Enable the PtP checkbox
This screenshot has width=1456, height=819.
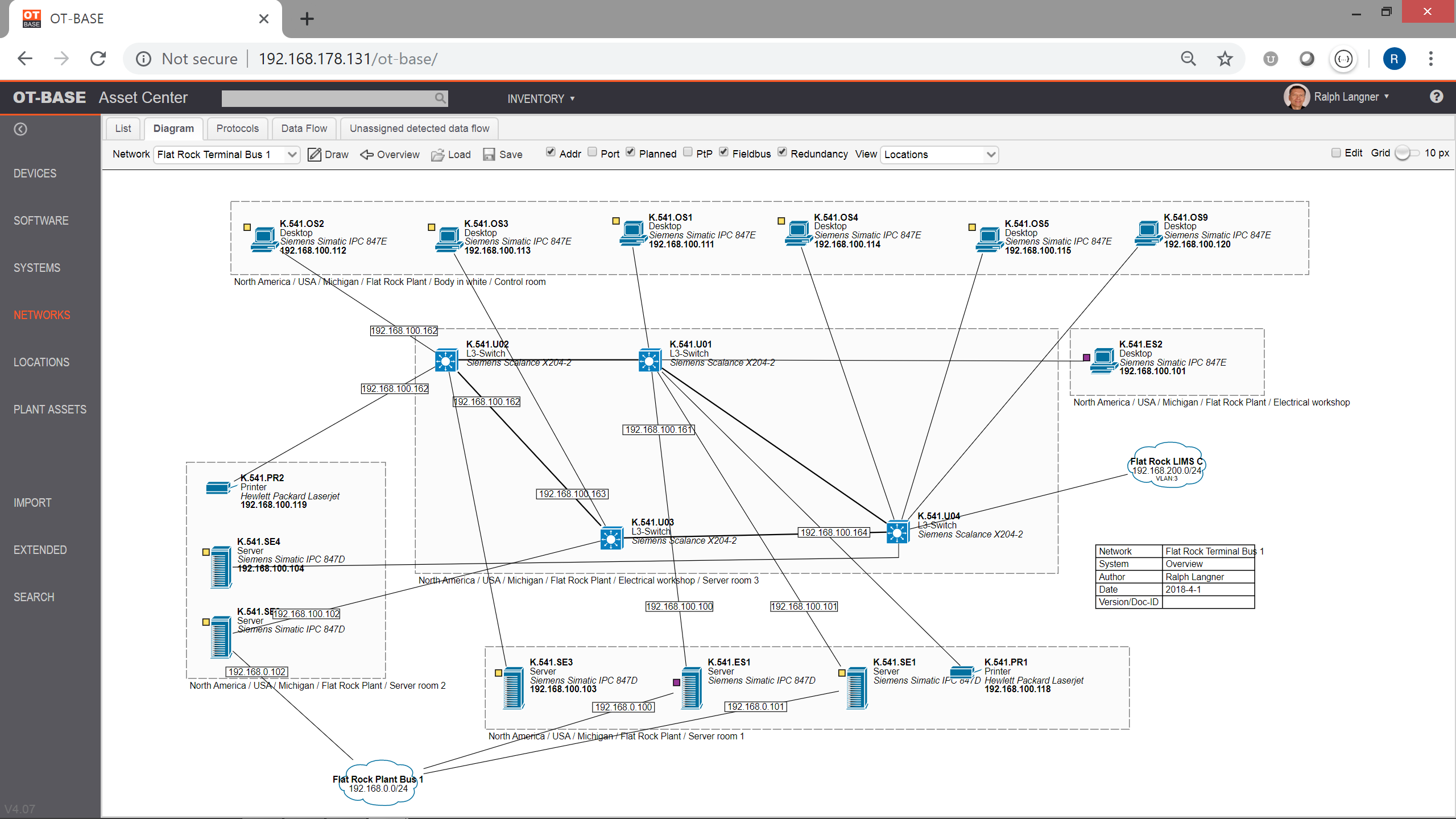point(688,152)
